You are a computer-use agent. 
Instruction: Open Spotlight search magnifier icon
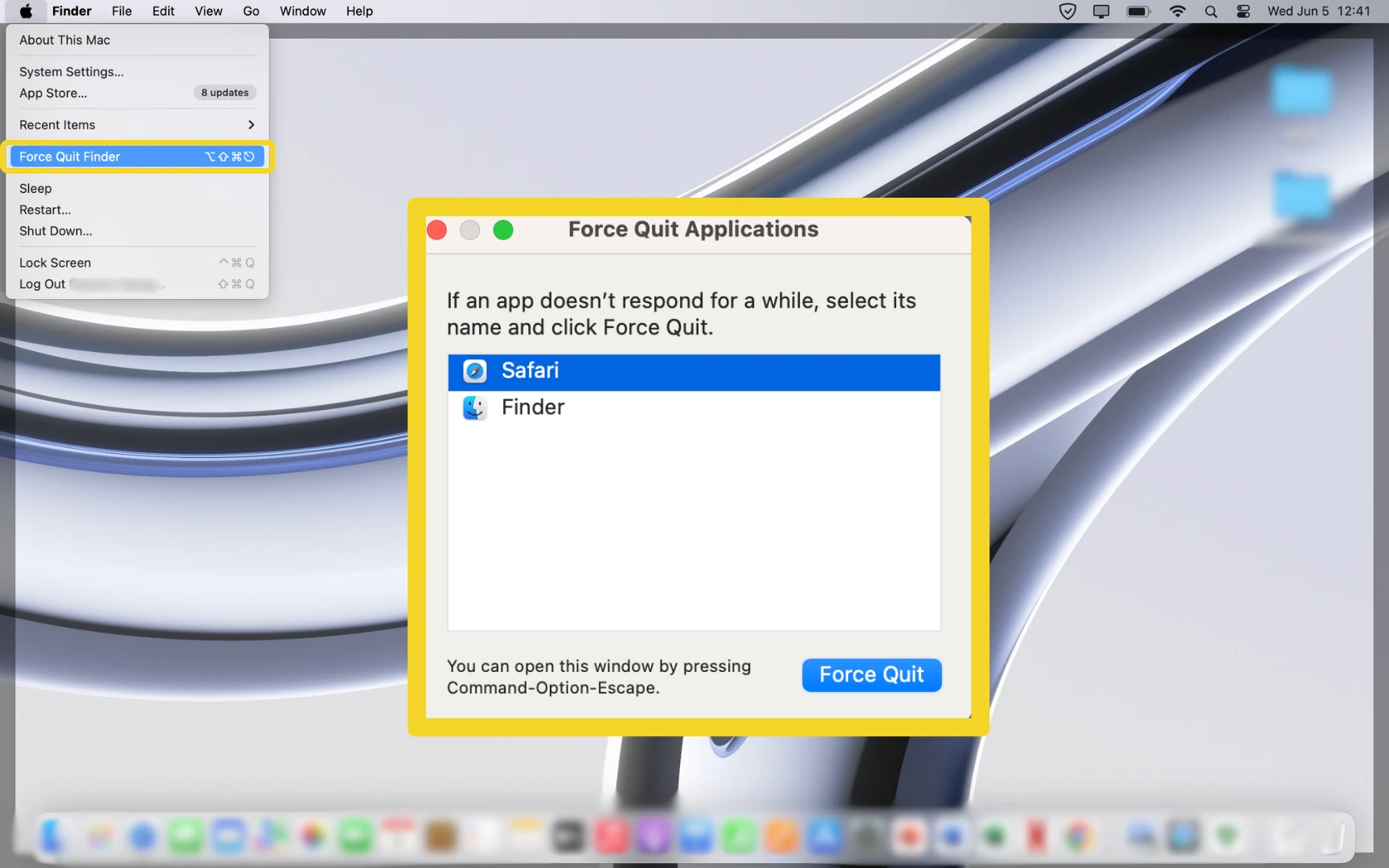coord(1211,11)
